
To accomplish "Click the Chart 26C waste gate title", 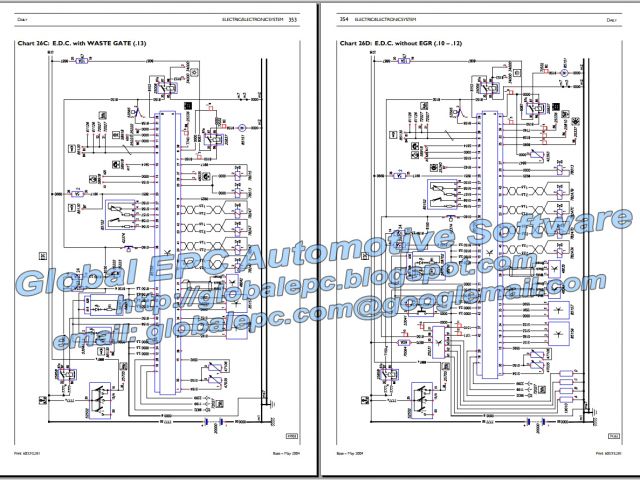I will [76, 44].
